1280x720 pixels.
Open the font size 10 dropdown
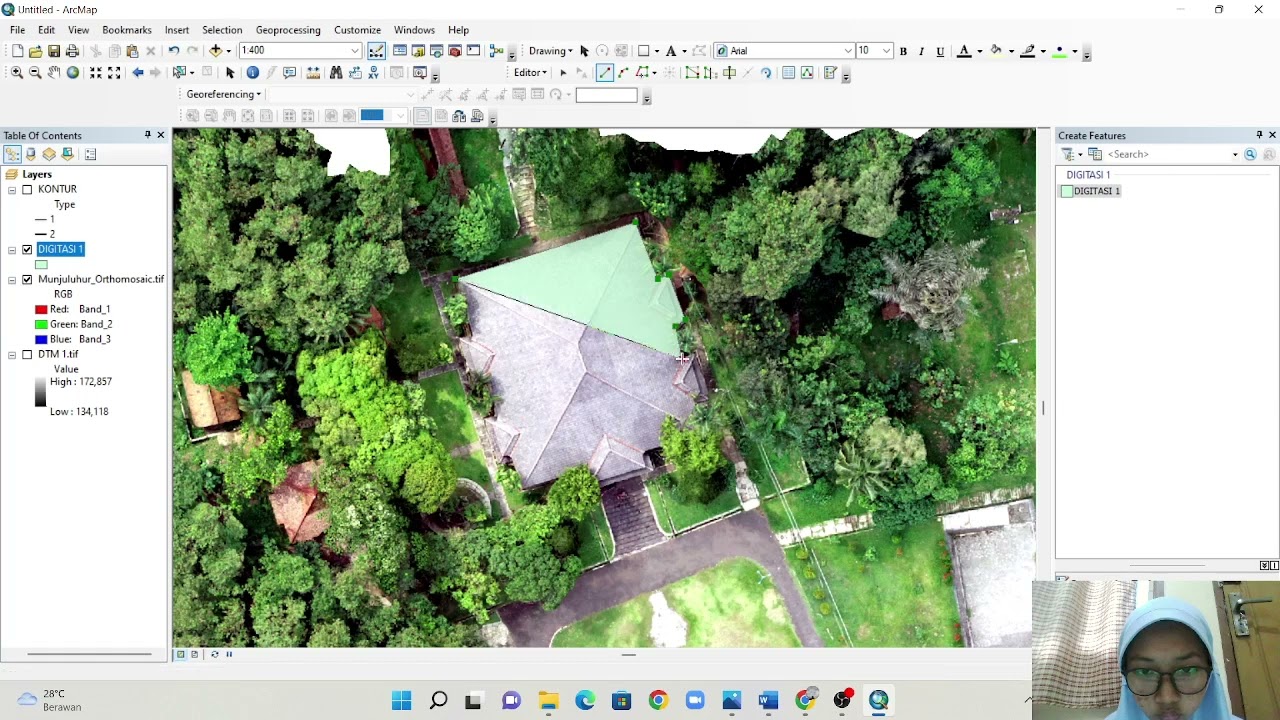coord(886,51)
